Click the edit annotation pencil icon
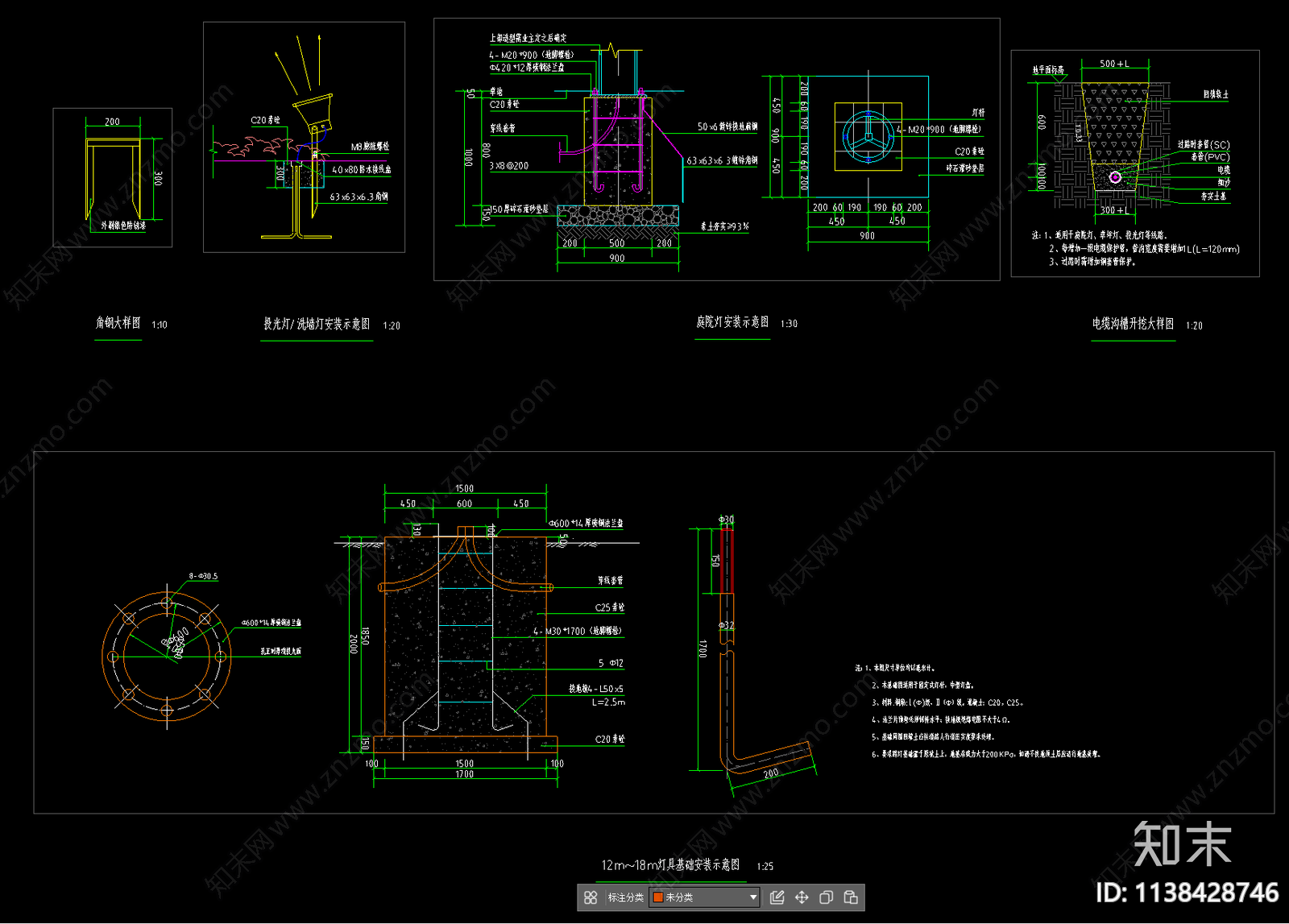The height and width of the screenshot is (924, 1289). tap(777, 897)
